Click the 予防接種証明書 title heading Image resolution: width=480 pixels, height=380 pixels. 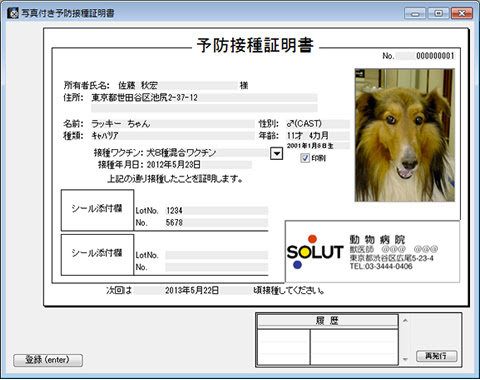click(x=255, y=45)
